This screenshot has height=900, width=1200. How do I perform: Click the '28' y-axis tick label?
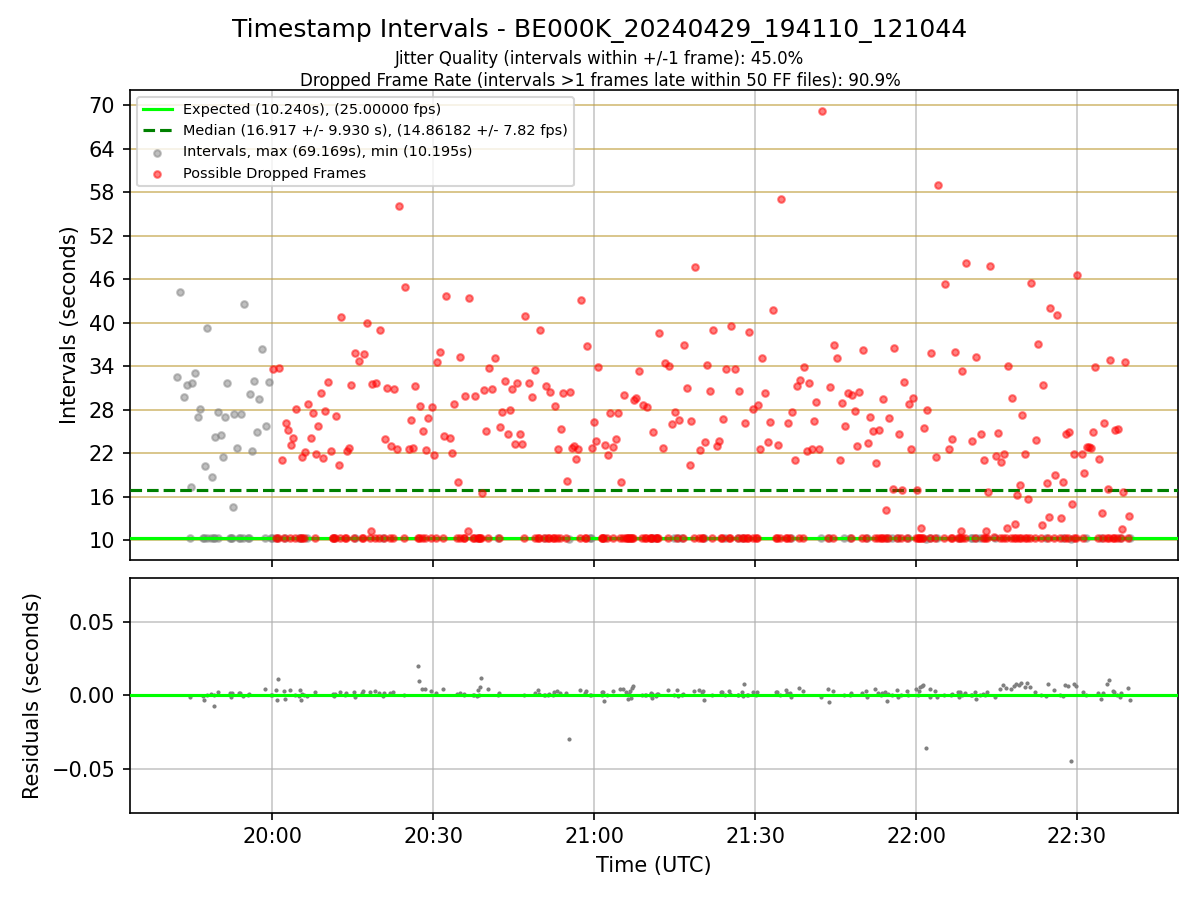pyautogui.click(x=103, y=410)
